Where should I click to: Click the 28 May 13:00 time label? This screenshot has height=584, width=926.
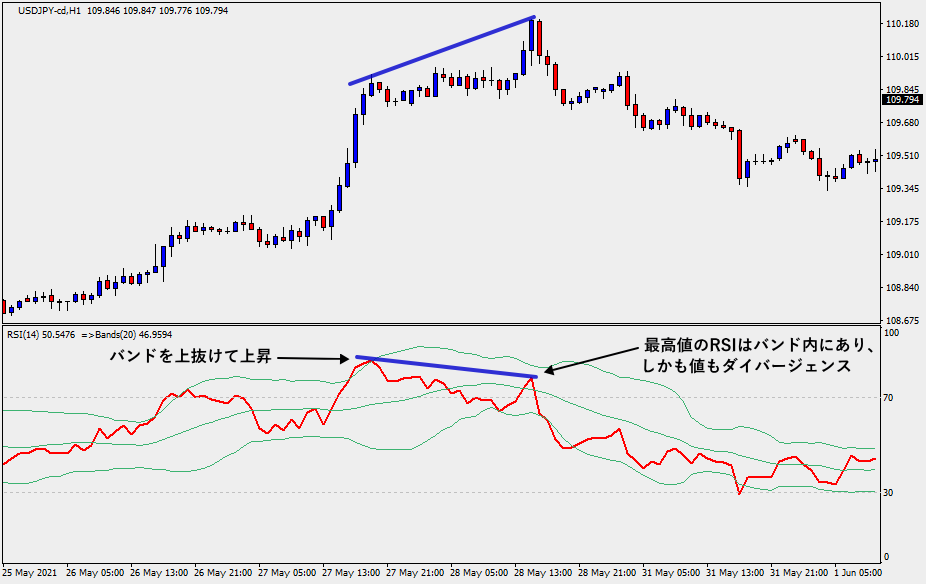(x=541, y=574)
